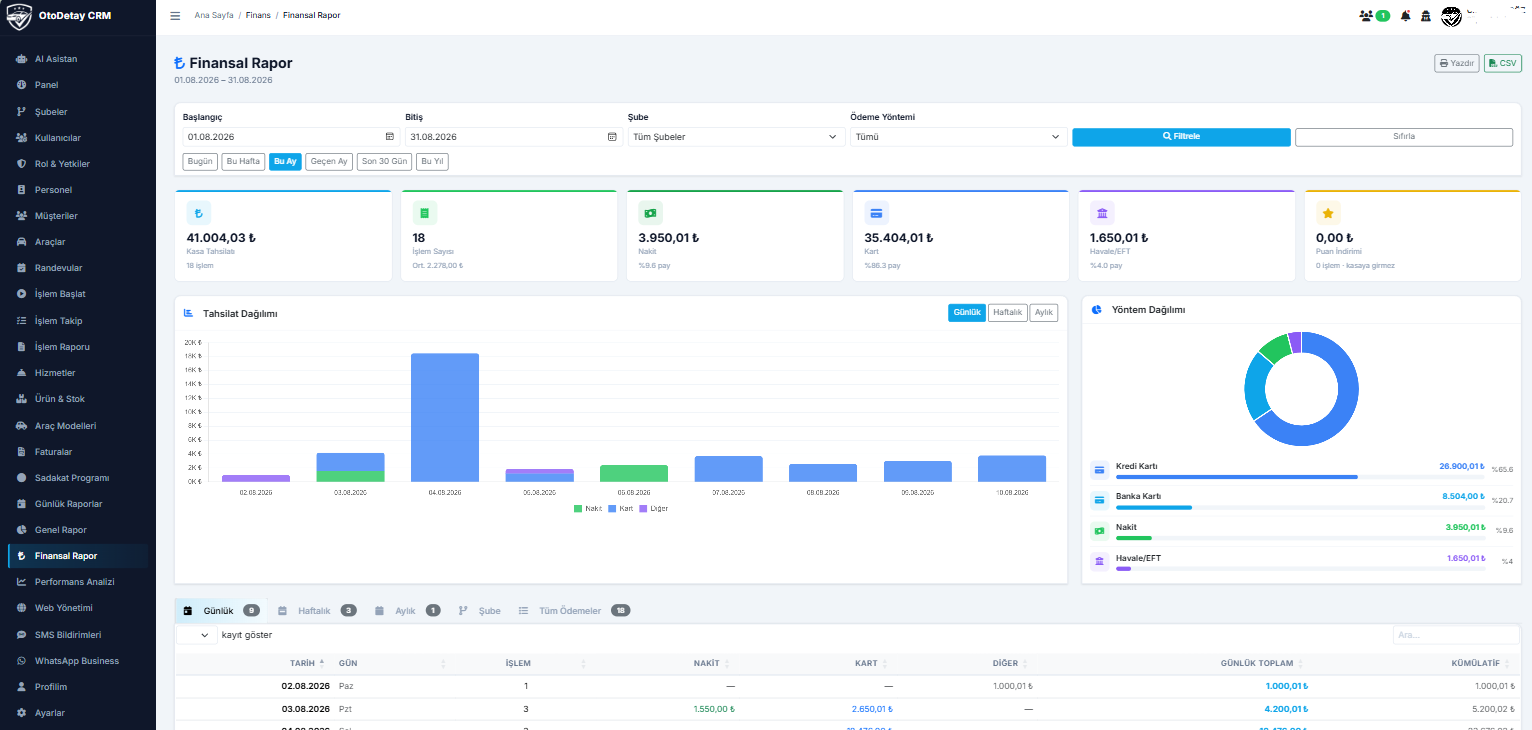
Task: Open the Ödeme Yöntemi dropdown
Action: (x=959, y=137)
